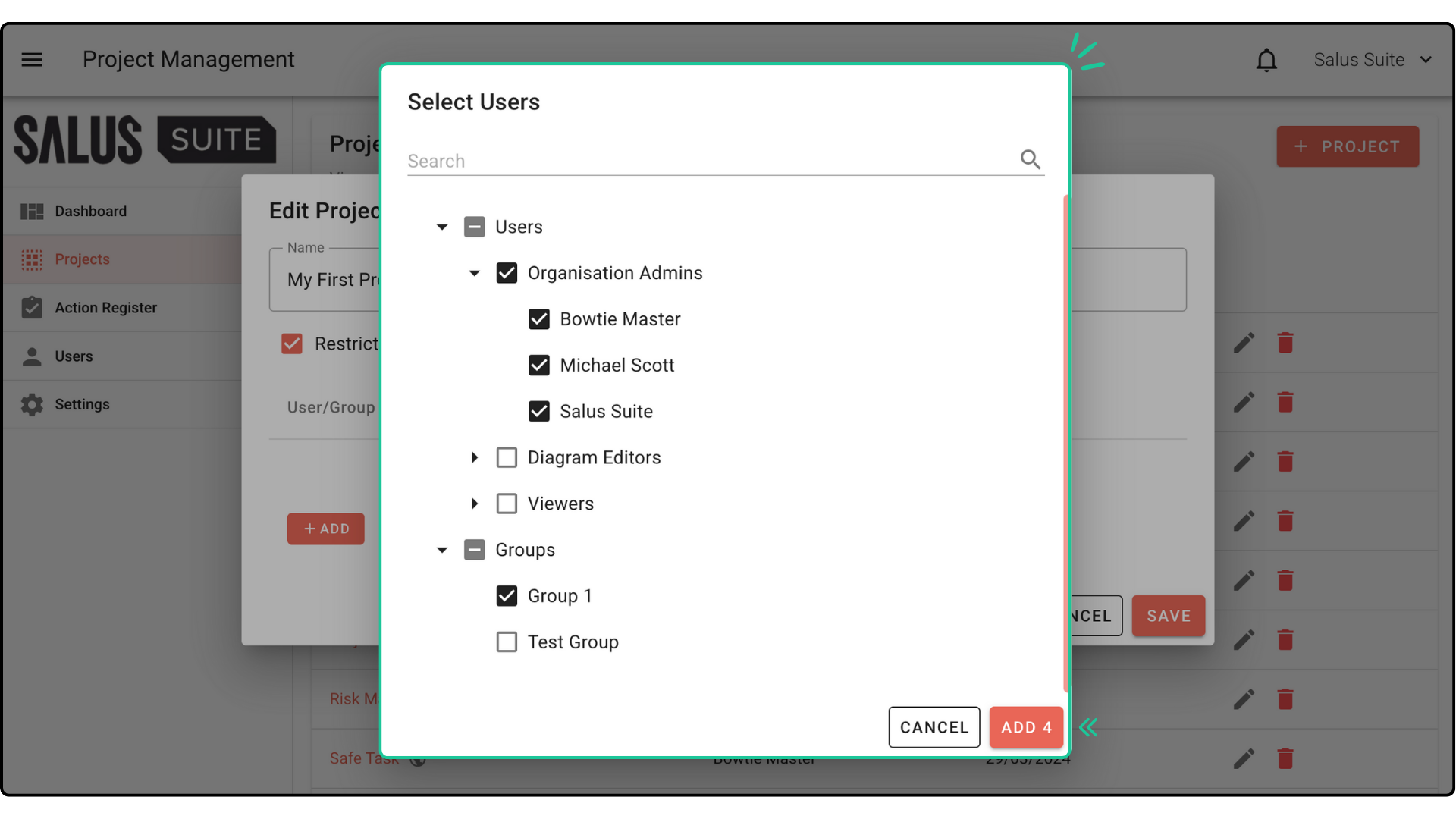Click CANCEL in Select Users dialog
Screen dimensions: 1456x819
pos(934,727)
